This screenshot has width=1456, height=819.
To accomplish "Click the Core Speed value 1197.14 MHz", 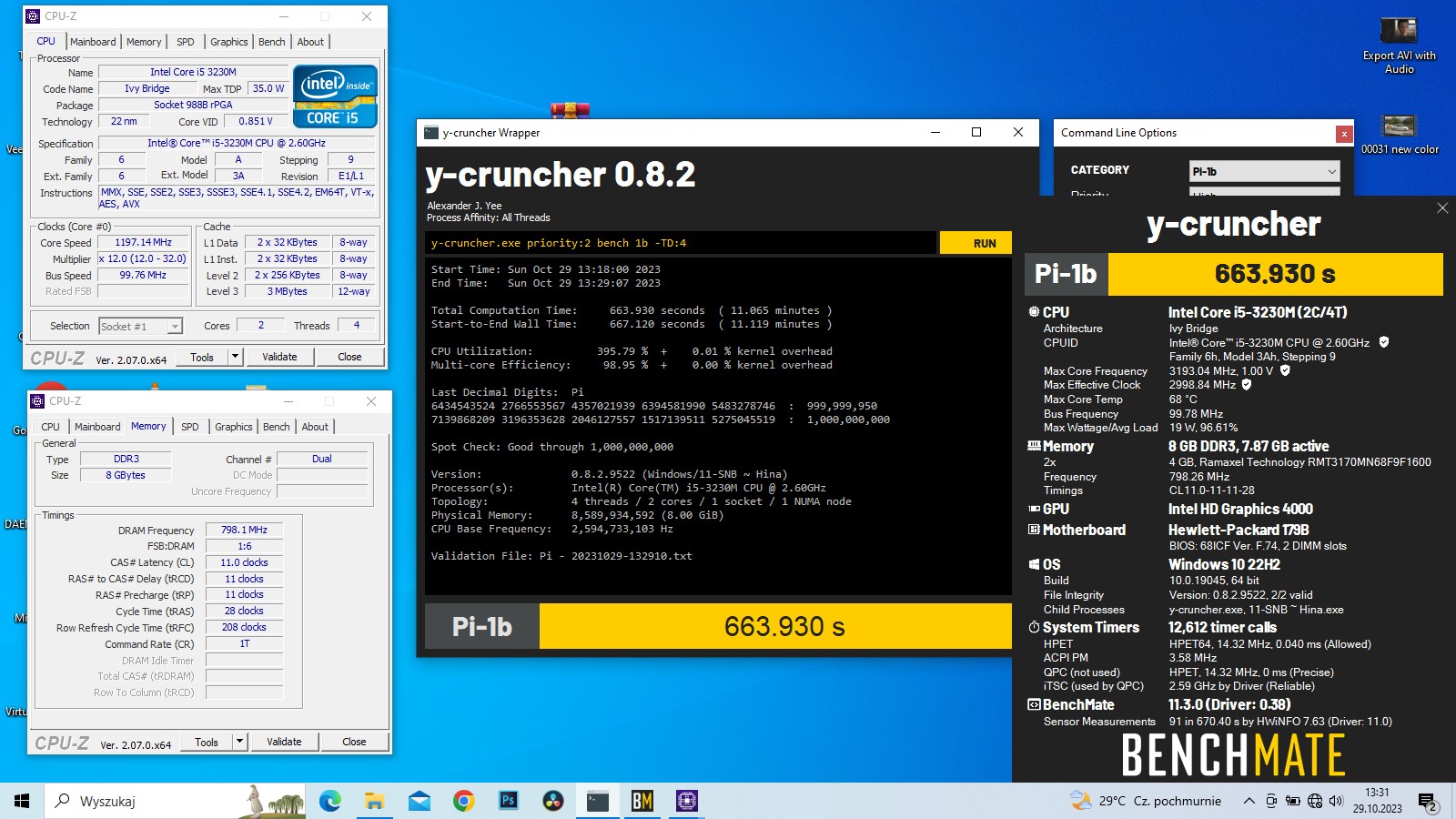I will 143,243.
